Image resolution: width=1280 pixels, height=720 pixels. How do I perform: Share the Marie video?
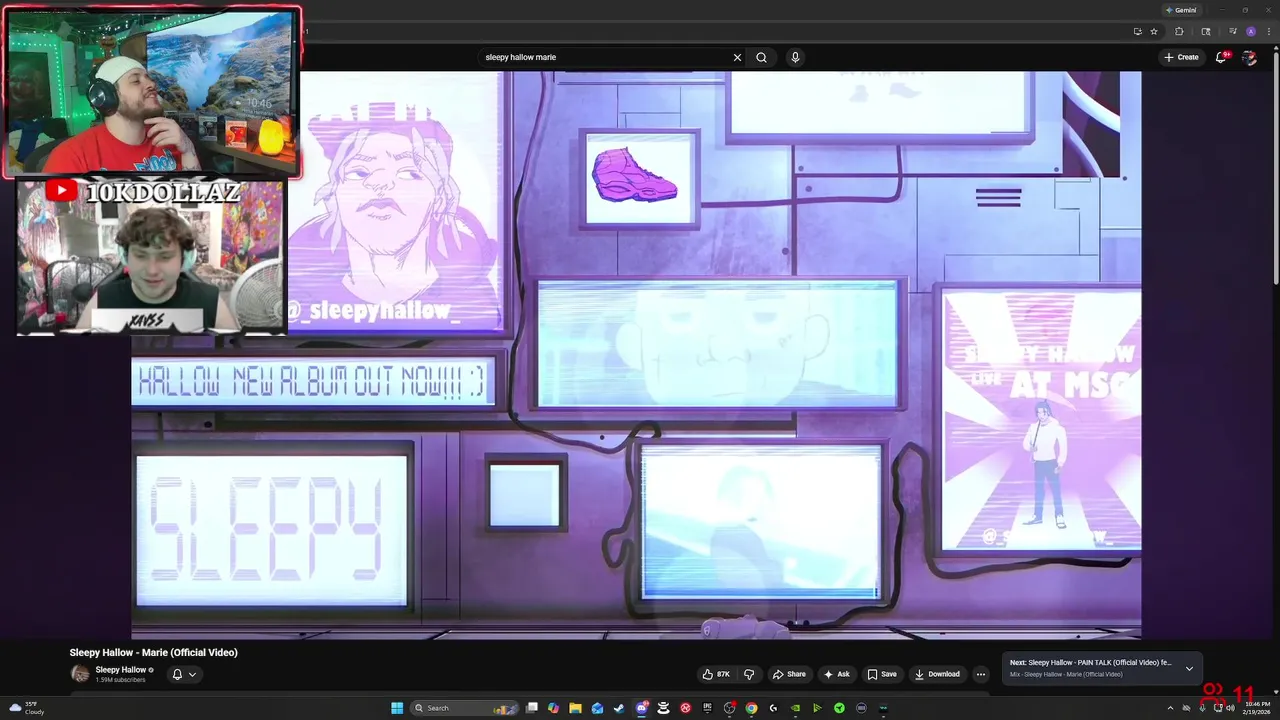click(789, 674)
